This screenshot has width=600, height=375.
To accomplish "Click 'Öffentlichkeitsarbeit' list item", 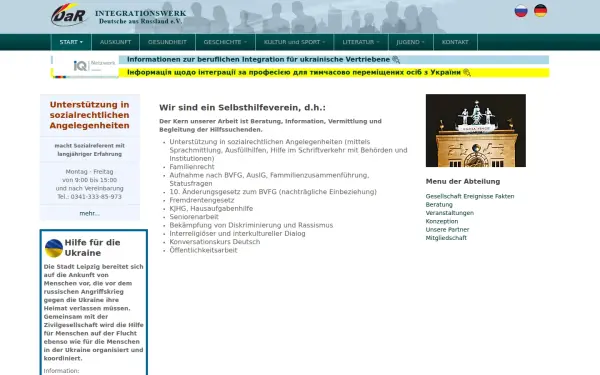I will tap(203, 250).
